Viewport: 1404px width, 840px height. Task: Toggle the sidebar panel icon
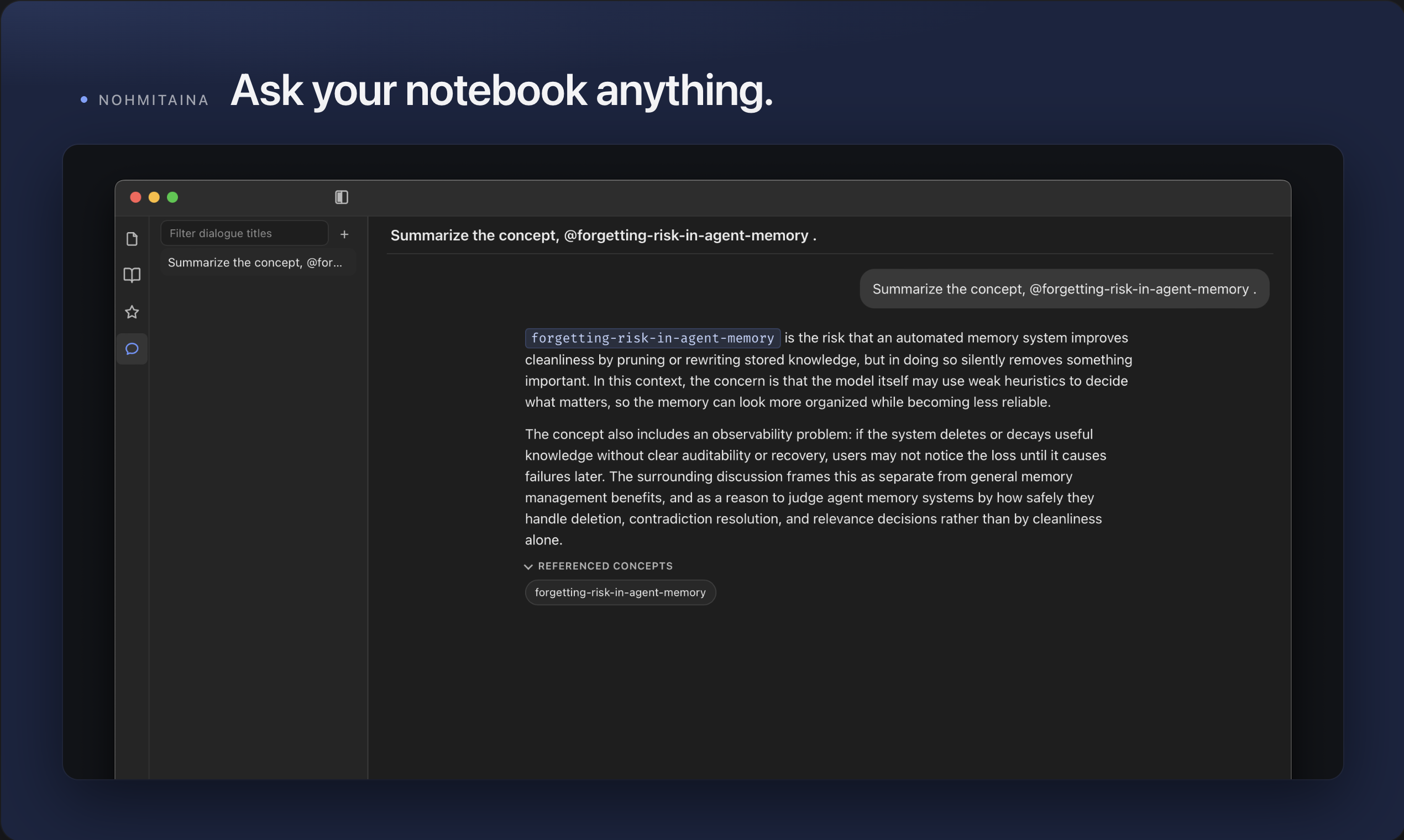342,197
